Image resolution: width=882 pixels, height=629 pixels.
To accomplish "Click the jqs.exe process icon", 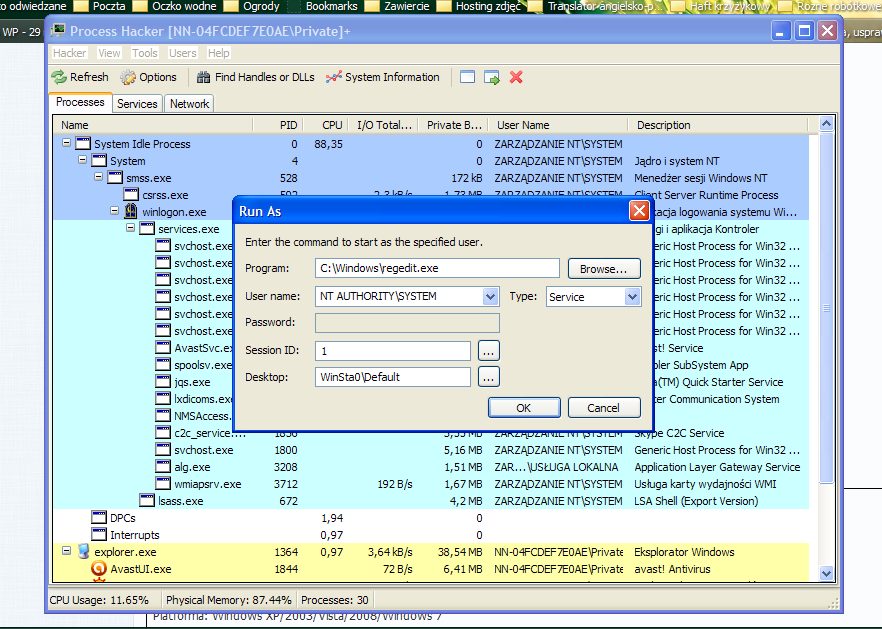I will click(163, 381).
